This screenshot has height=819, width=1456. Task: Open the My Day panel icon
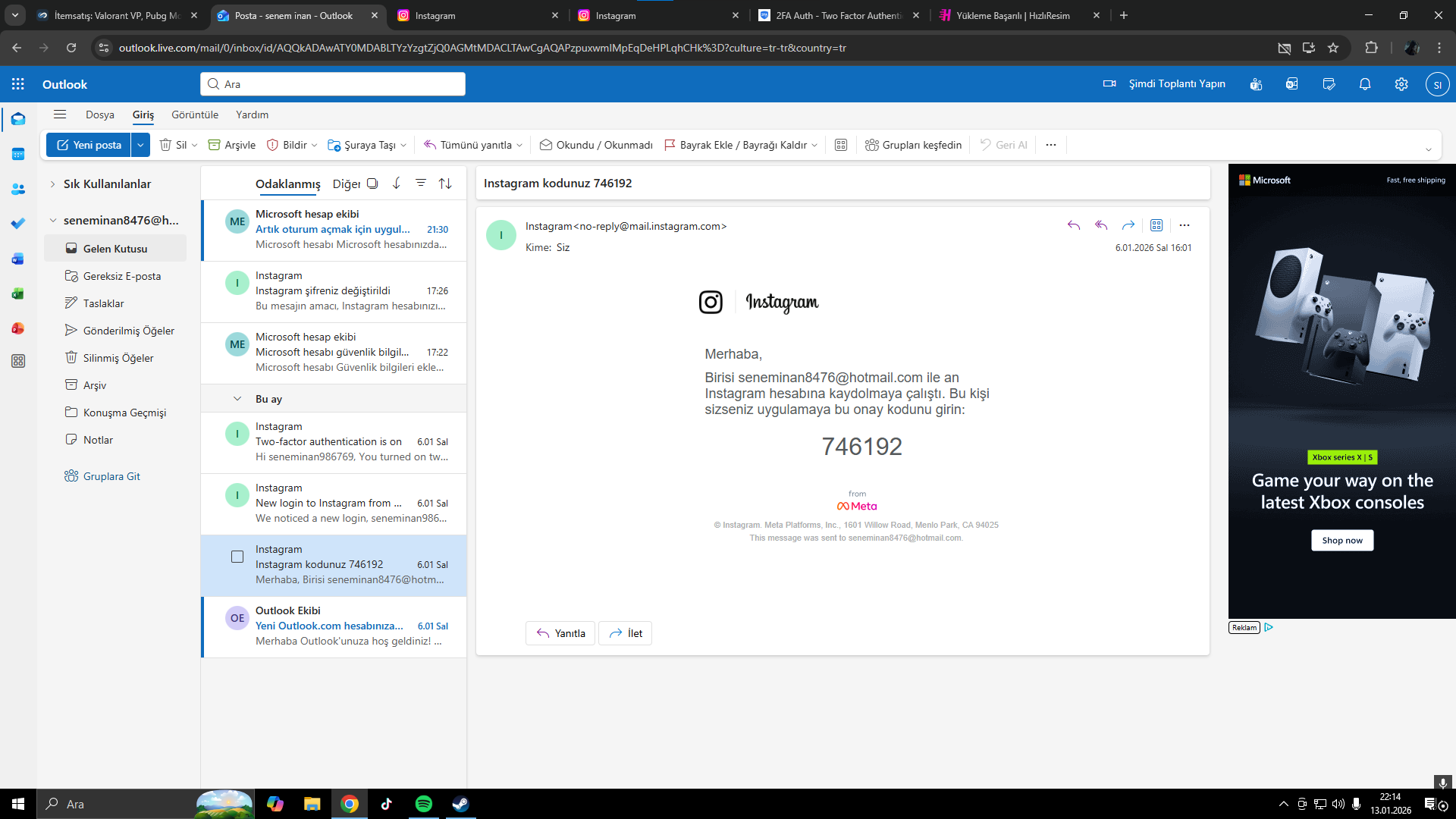1329,84
